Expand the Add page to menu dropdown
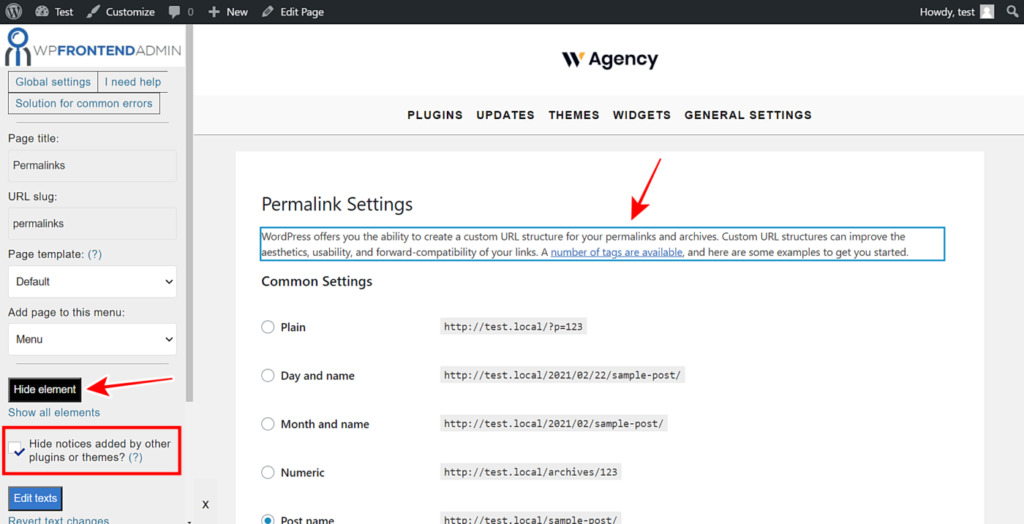1024x524 pixels. 92,340
